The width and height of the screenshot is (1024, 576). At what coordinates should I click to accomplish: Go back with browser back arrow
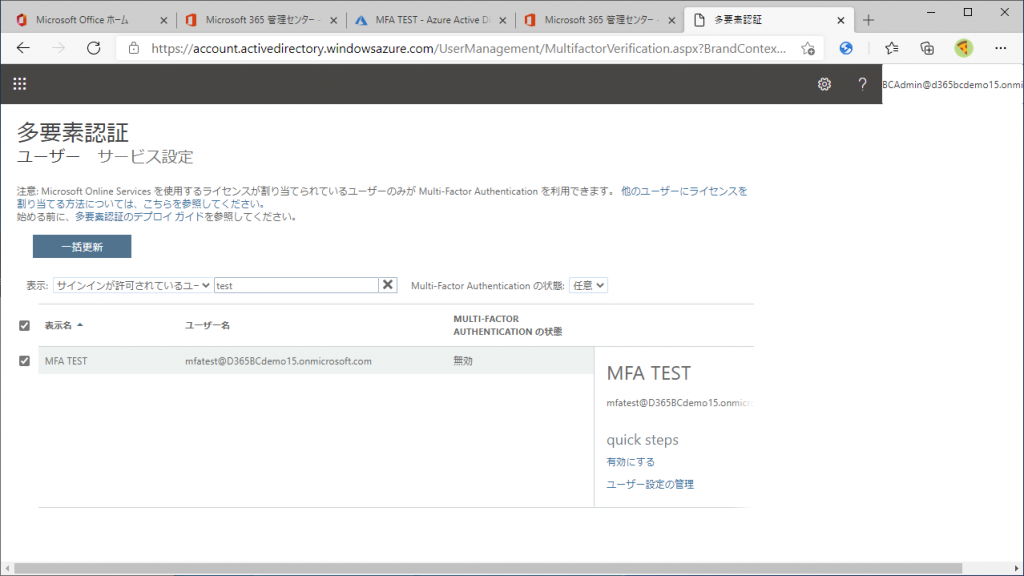tap(24, 48)
